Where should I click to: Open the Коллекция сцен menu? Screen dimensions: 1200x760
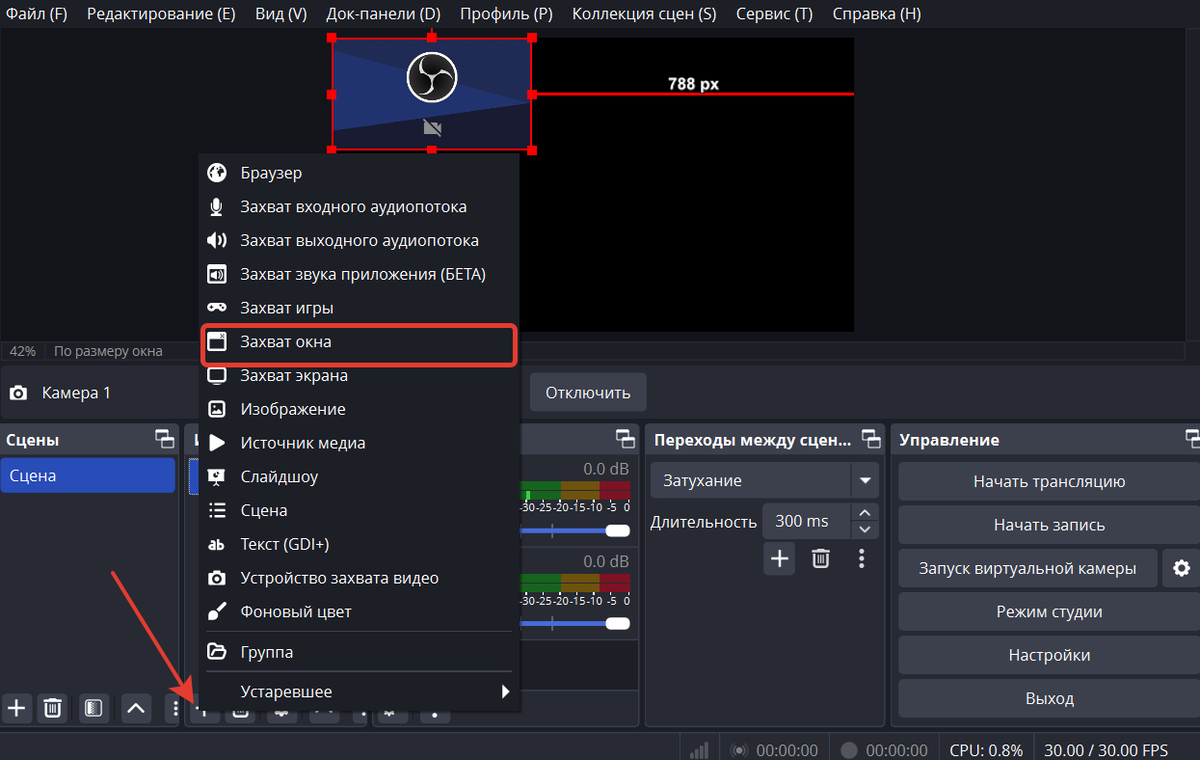tap(643, 14)
